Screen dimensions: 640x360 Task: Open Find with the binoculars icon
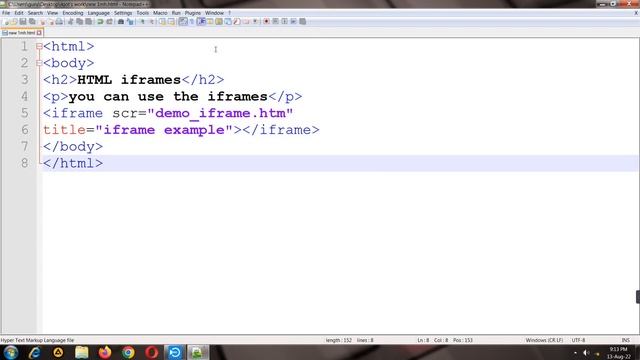click(x=120, y=21)
